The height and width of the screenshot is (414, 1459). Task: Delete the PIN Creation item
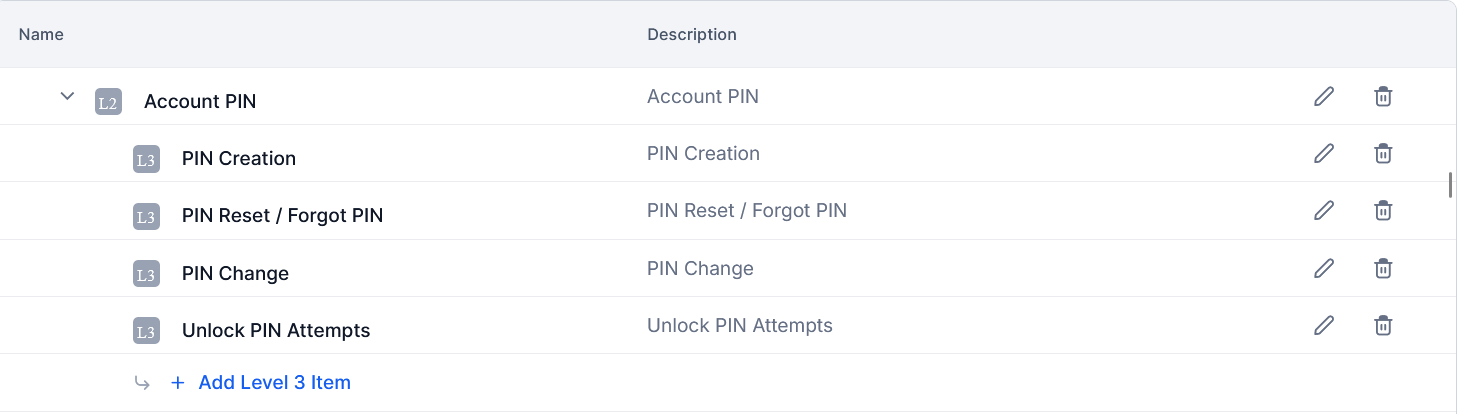point(1383,154)
